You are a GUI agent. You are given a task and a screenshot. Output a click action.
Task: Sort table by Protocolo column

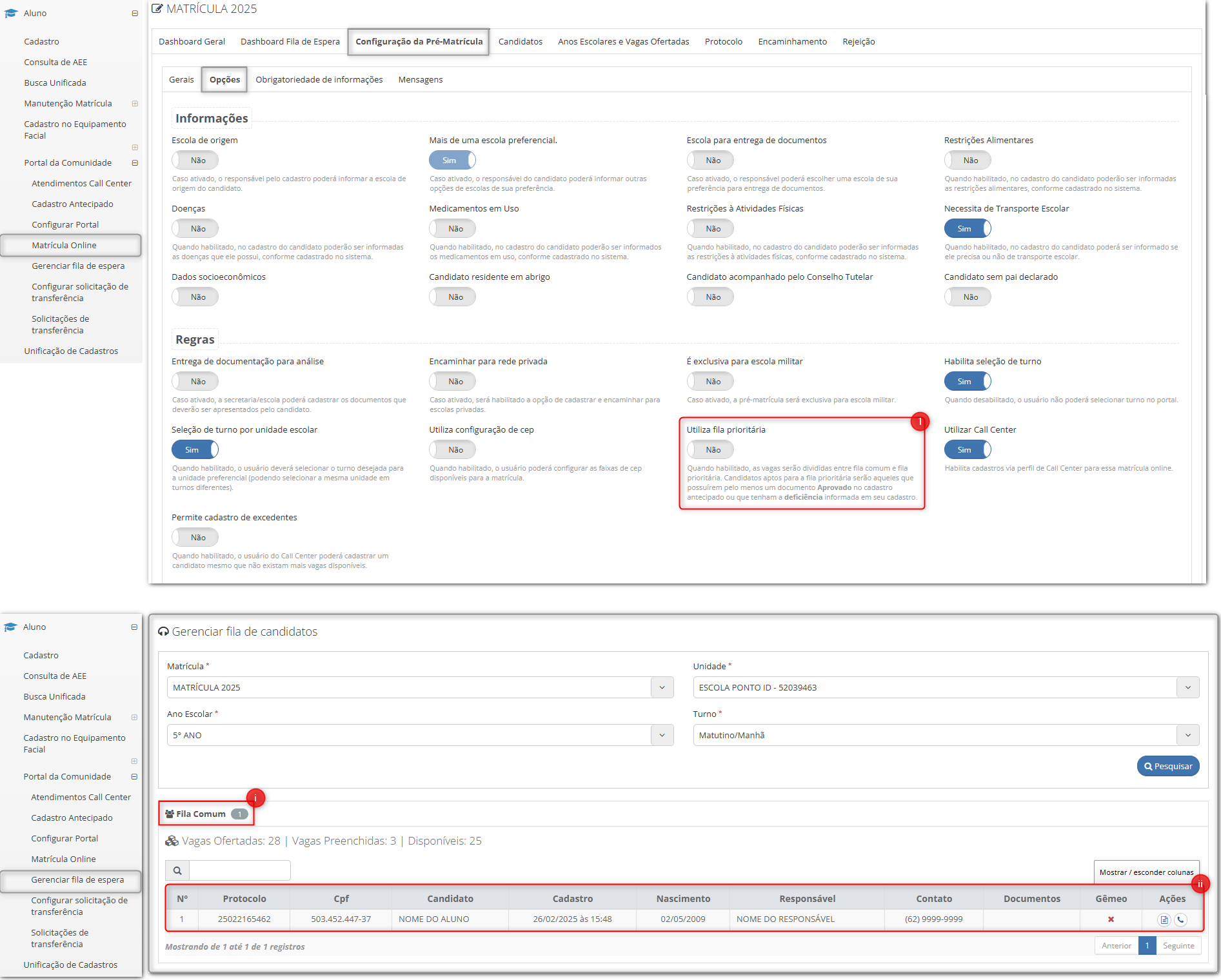click(x=244, y=899)
